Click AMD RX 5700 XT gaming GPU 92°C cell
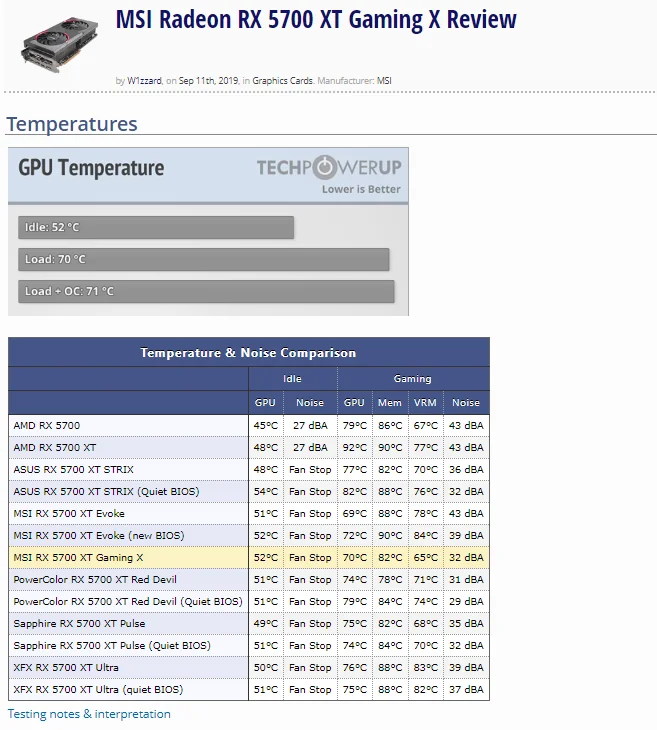Viewport: 657px width, 730px height. (x=355, y=447)
